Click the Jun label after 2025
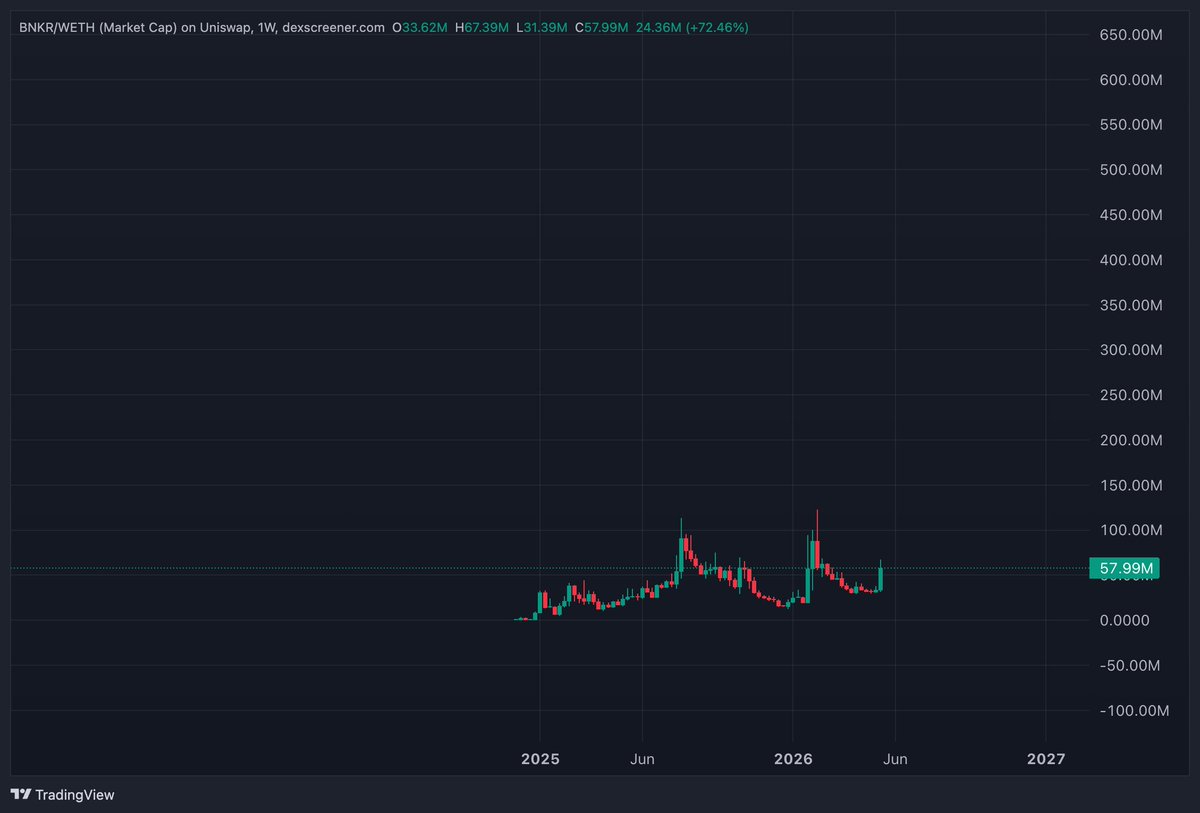This screenshot has height=813, width=1200. (642, 759)
